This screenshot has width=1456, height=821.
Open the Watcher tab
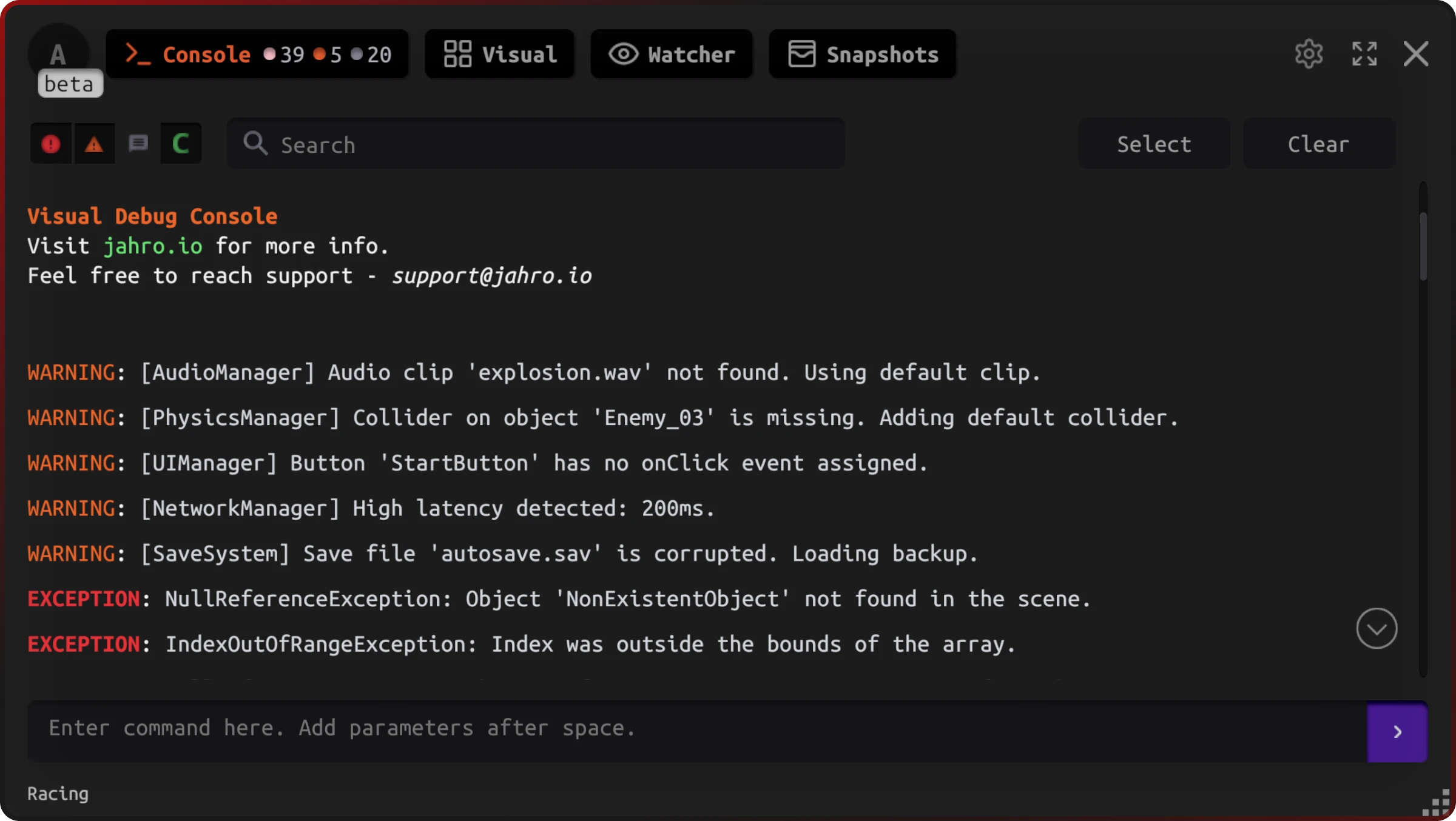(672, 54)
